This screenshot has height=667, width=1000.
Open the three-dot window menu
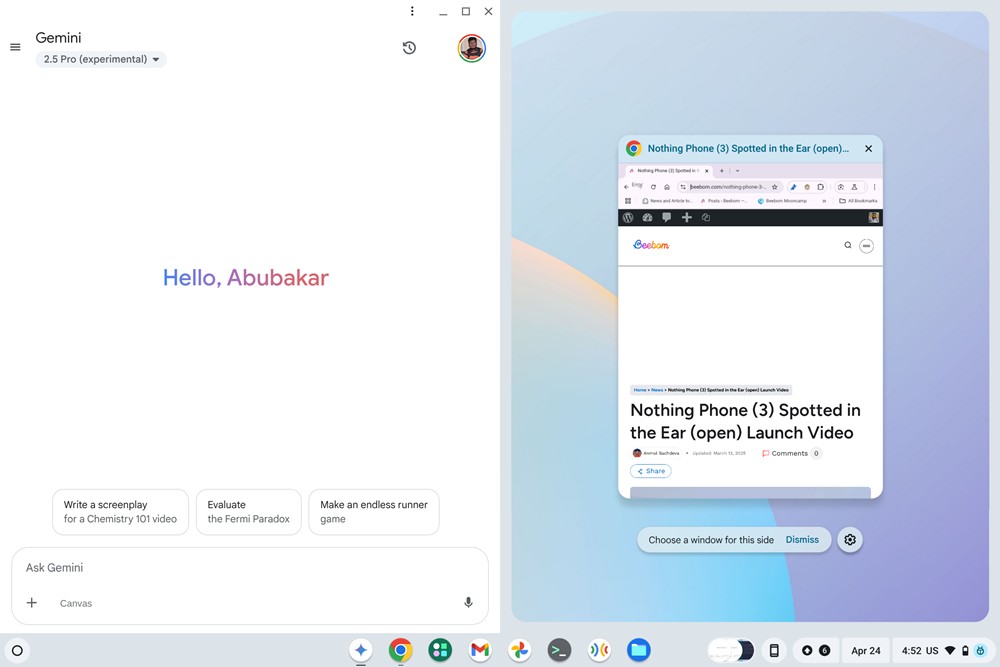pyautogui.click(x=412, y=11)
